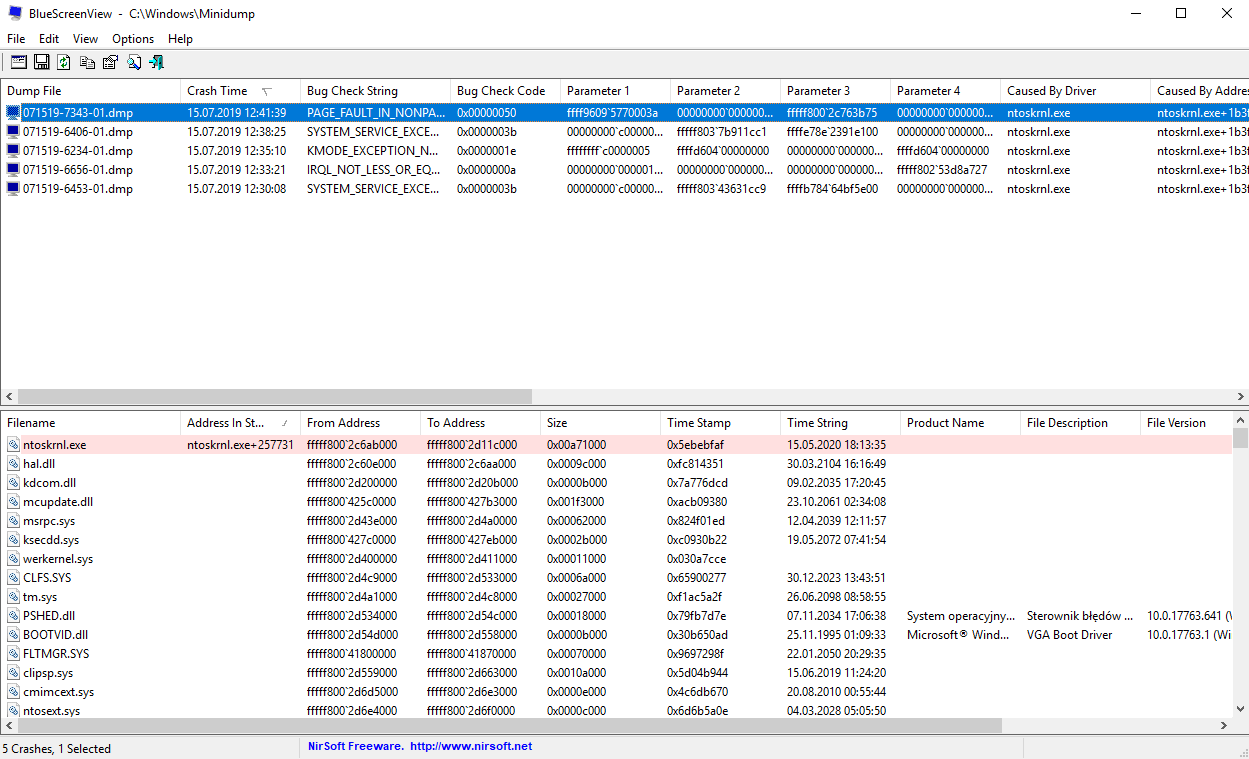This screenshot has height=759, width=1249.
Task: Open Advanced Options toolbar icon
Action: click(x=19, y=62)
